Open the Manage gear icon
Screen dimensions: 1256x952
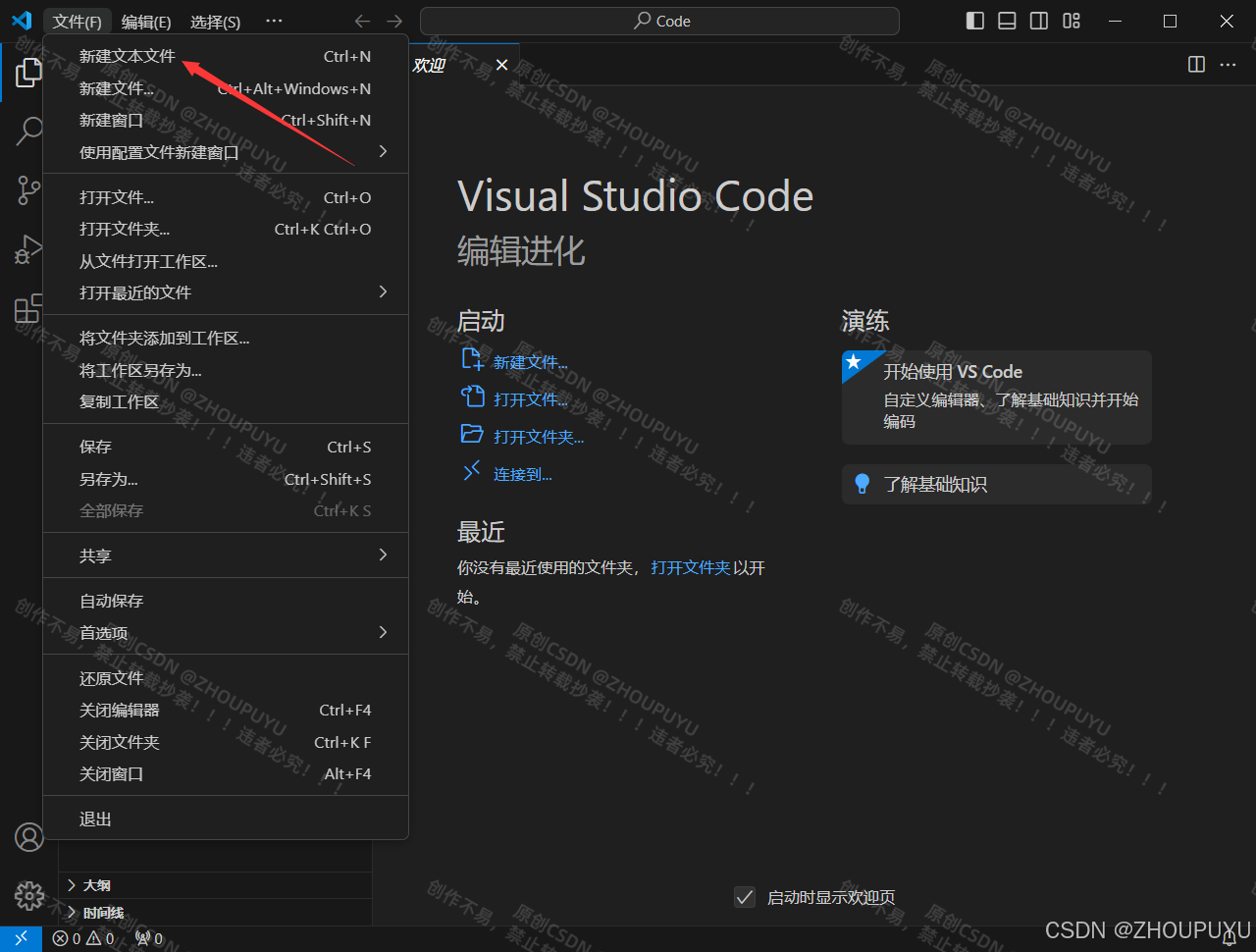[29, 895]
